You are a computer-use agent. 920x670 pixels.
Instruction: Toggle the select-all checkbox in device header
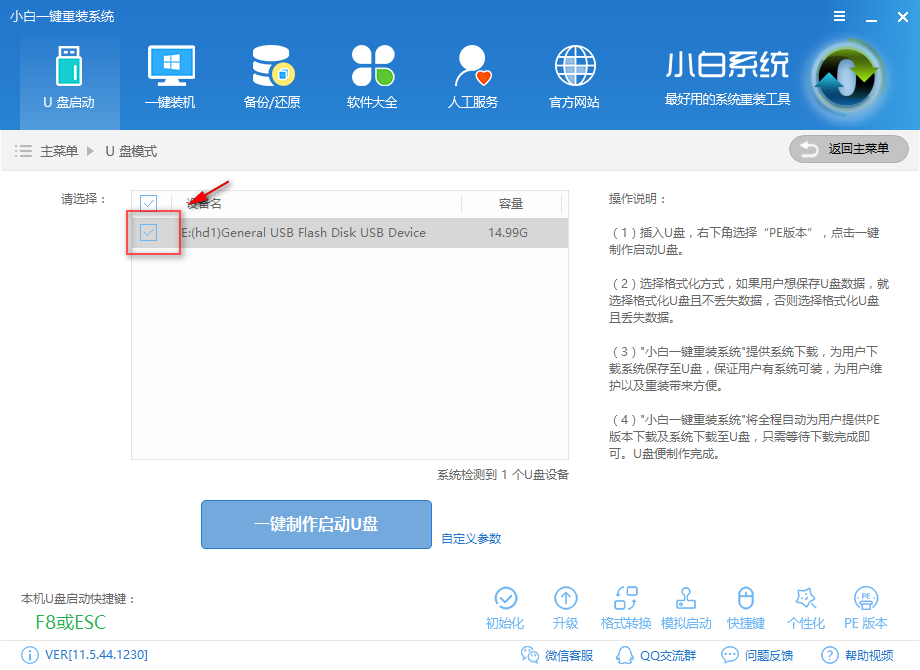(149, 202)
